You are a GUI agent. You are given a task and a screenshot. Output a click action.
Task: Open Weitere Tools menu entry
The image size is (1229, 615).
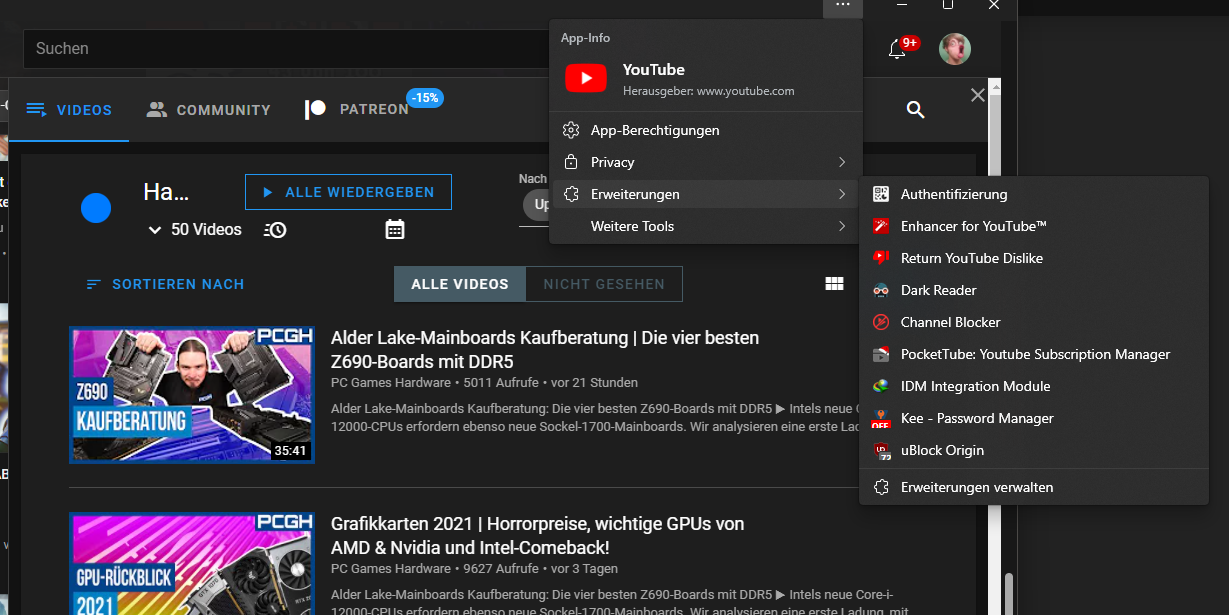706,226
